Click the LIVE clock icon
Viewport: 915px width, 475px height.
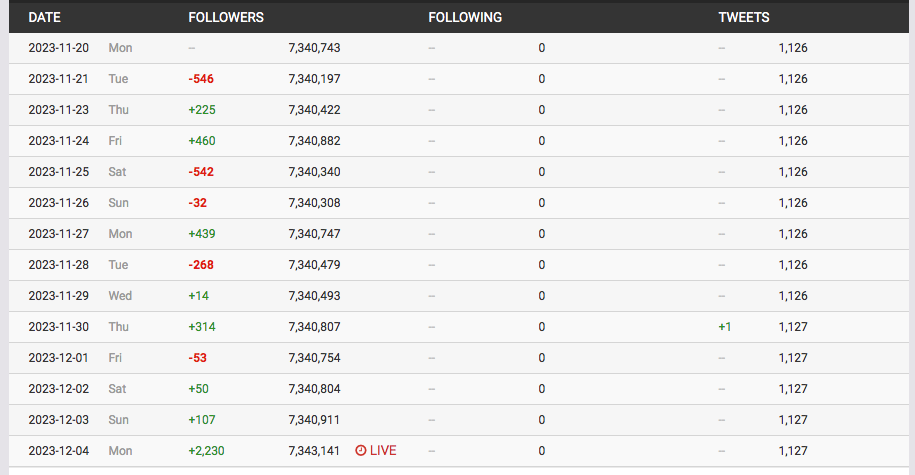[361, 451]
